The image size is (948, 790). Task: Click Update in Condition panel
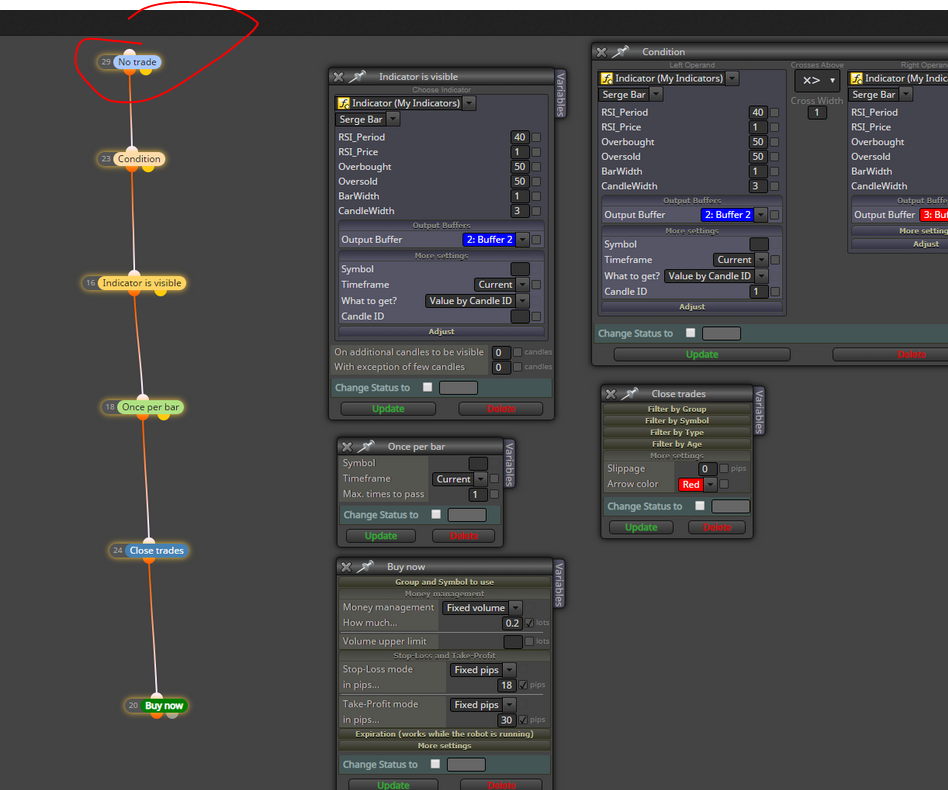click(x=702, y=354)
